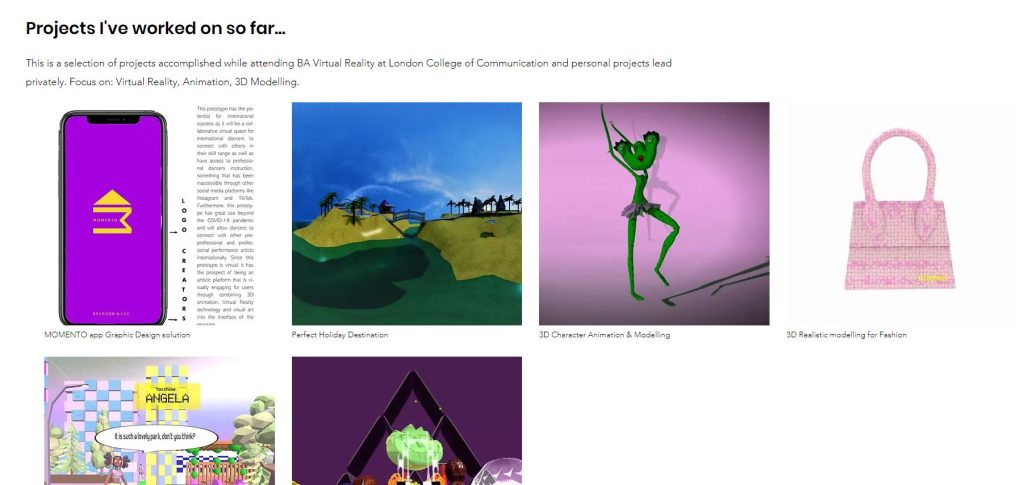Click the palm trees on the island
The height and width of the screenshot is (485, 1024).
(x=355, y=207)
